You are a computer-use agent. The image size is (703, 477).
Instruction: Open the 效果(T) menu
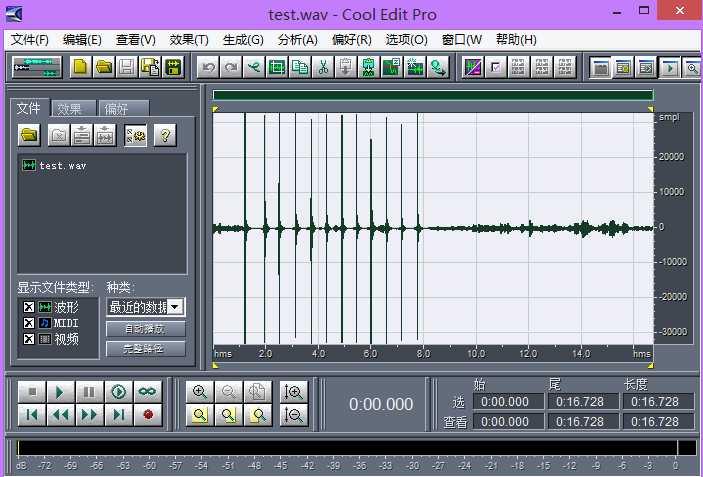click(189, 40)
